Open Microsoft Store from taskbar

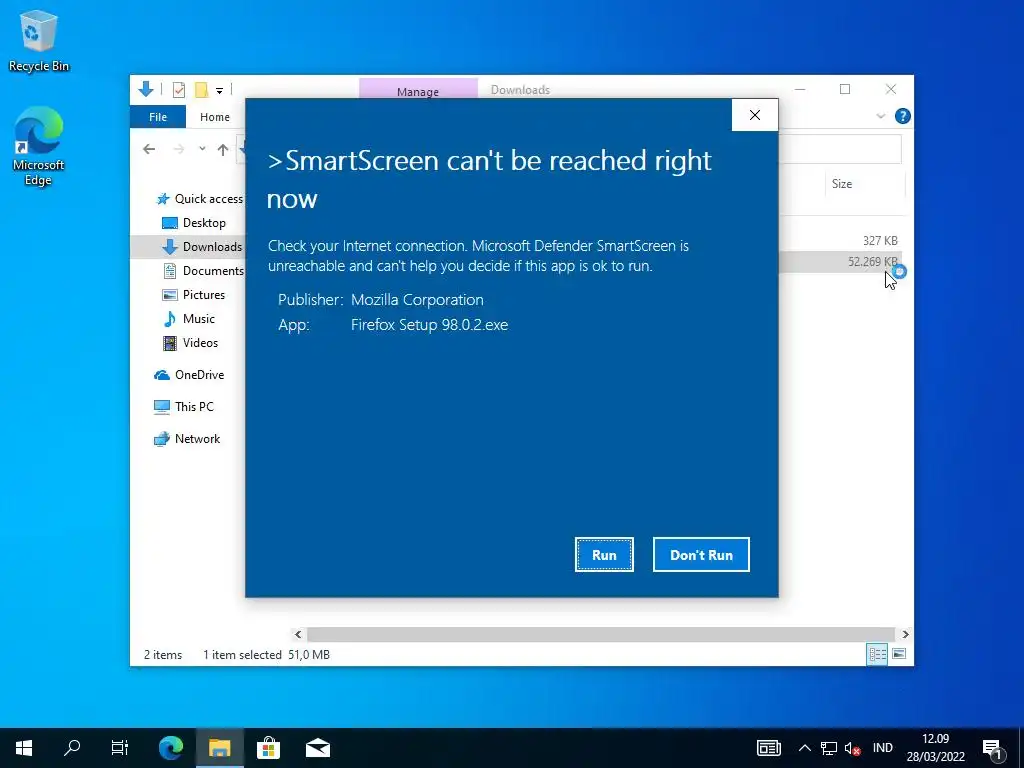coord(268,748)
